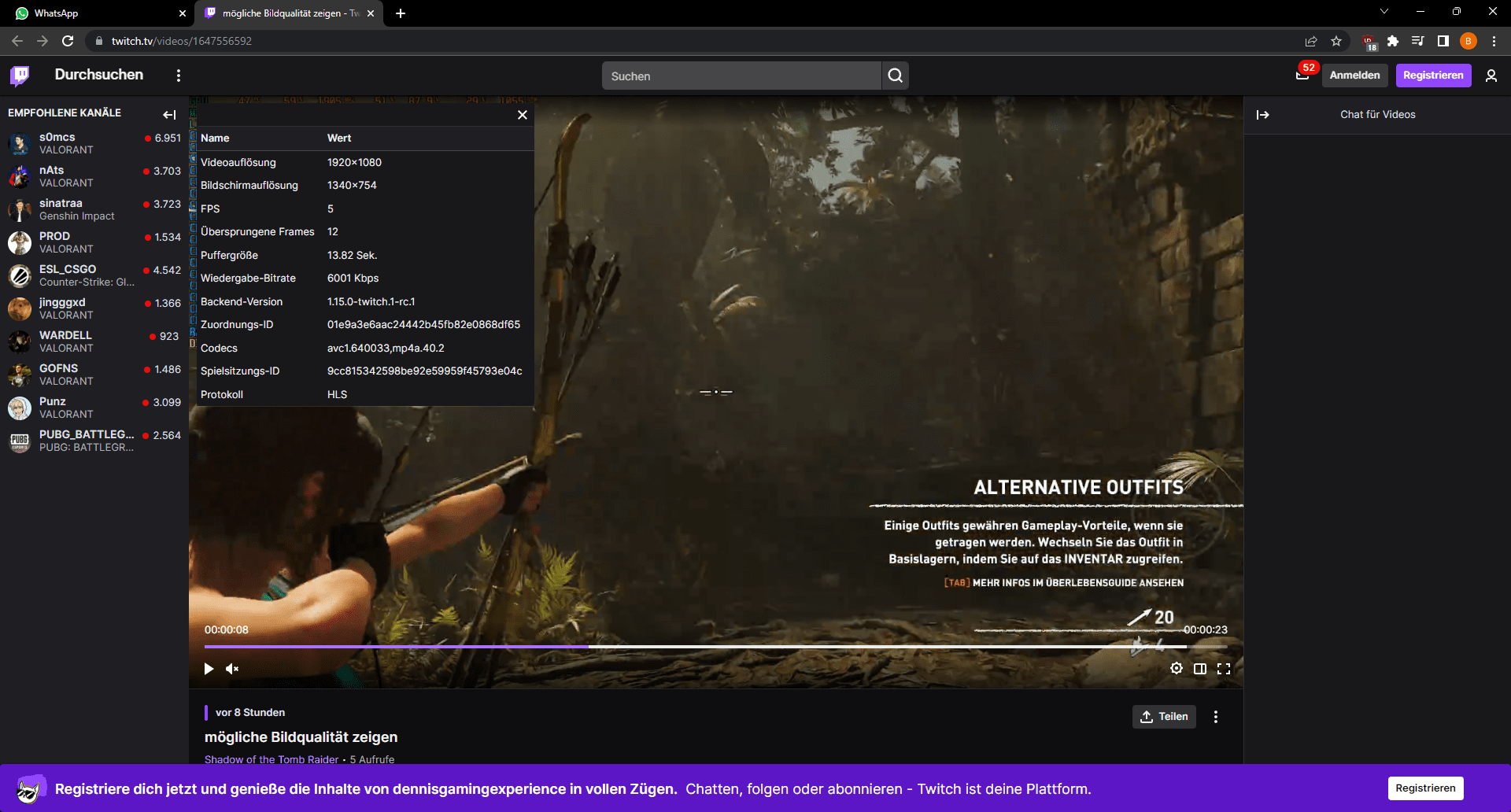Bookmark this page with the star icon
This screenshot has width=1511, height=812.
pos(1336,41)
